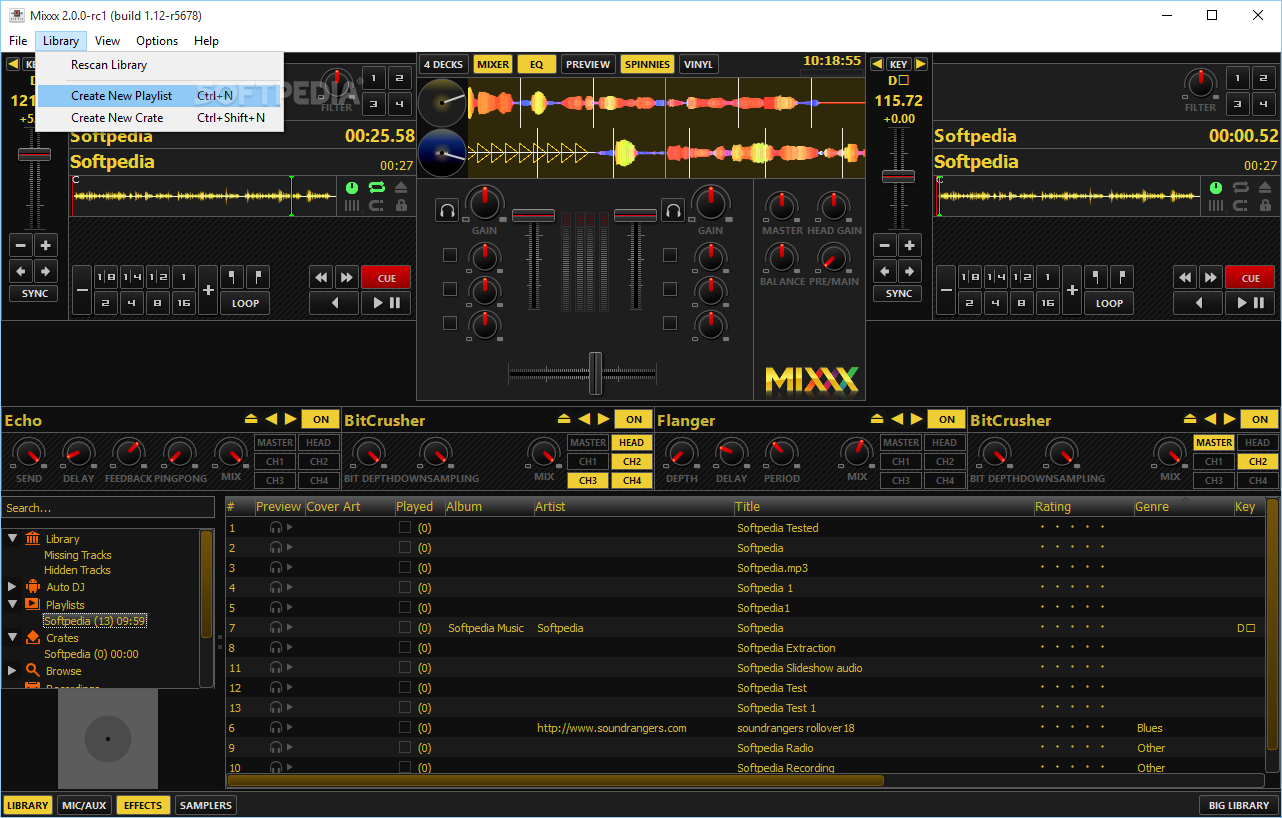The width and height of the screenshot is (1282, 818).
Task: Click Browse magnifier icon in sidebar
Action: tap(33, 671)
